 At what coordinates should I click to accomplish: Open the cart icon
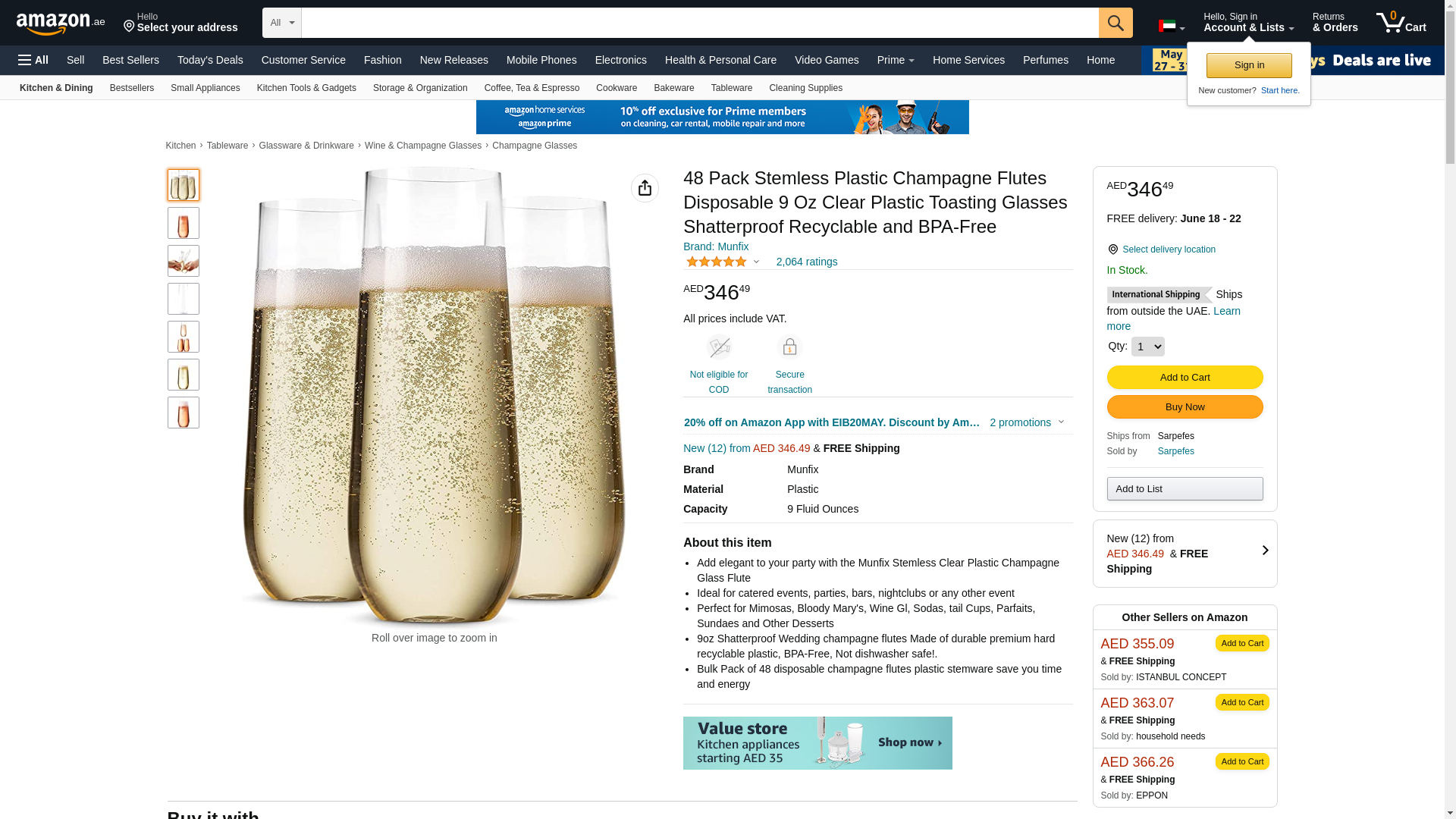click(x=1401, y=23)
